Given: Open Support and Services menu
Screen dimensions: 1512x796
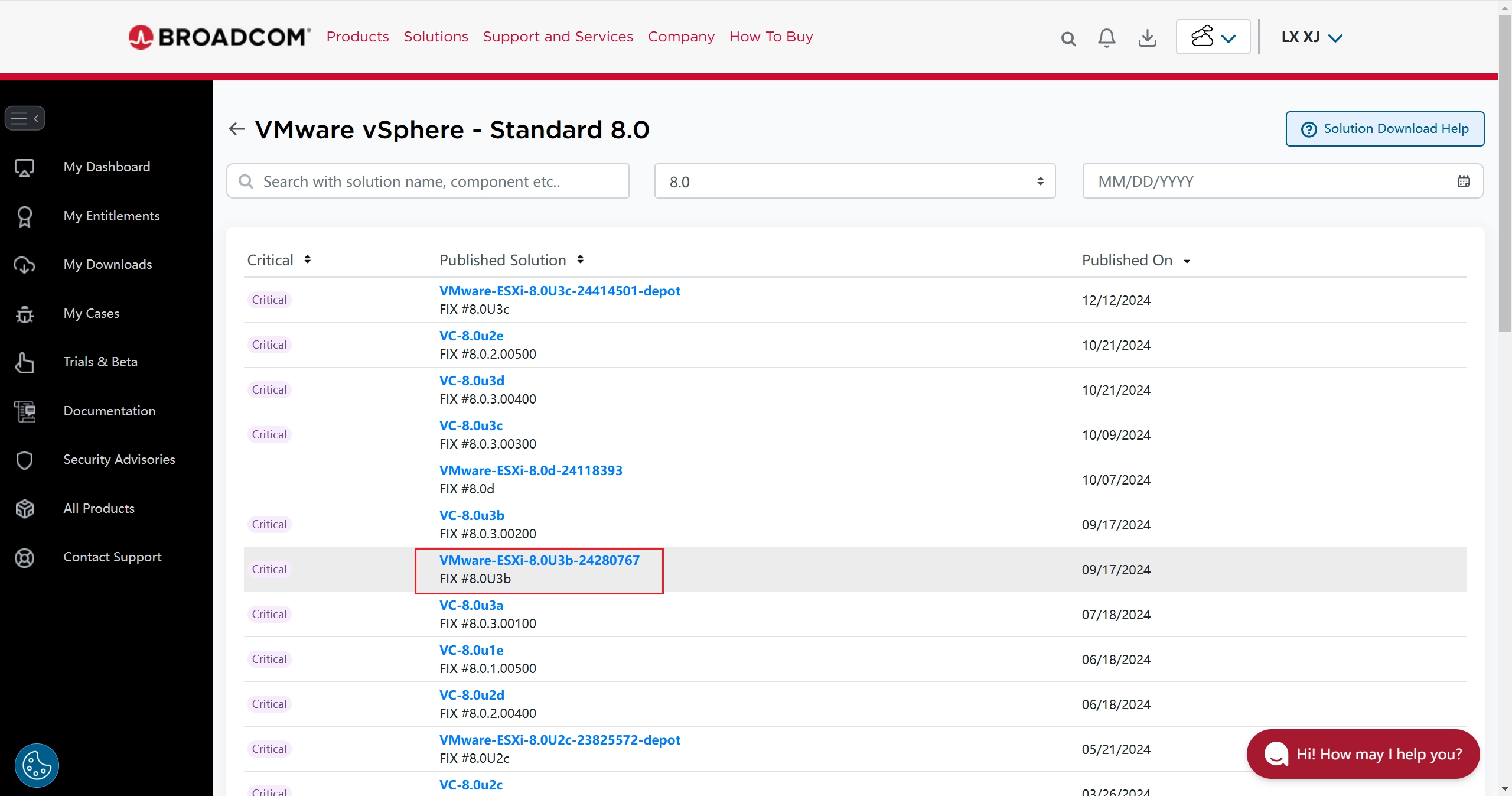Looking at the screenshot, I should pos(558,37).
